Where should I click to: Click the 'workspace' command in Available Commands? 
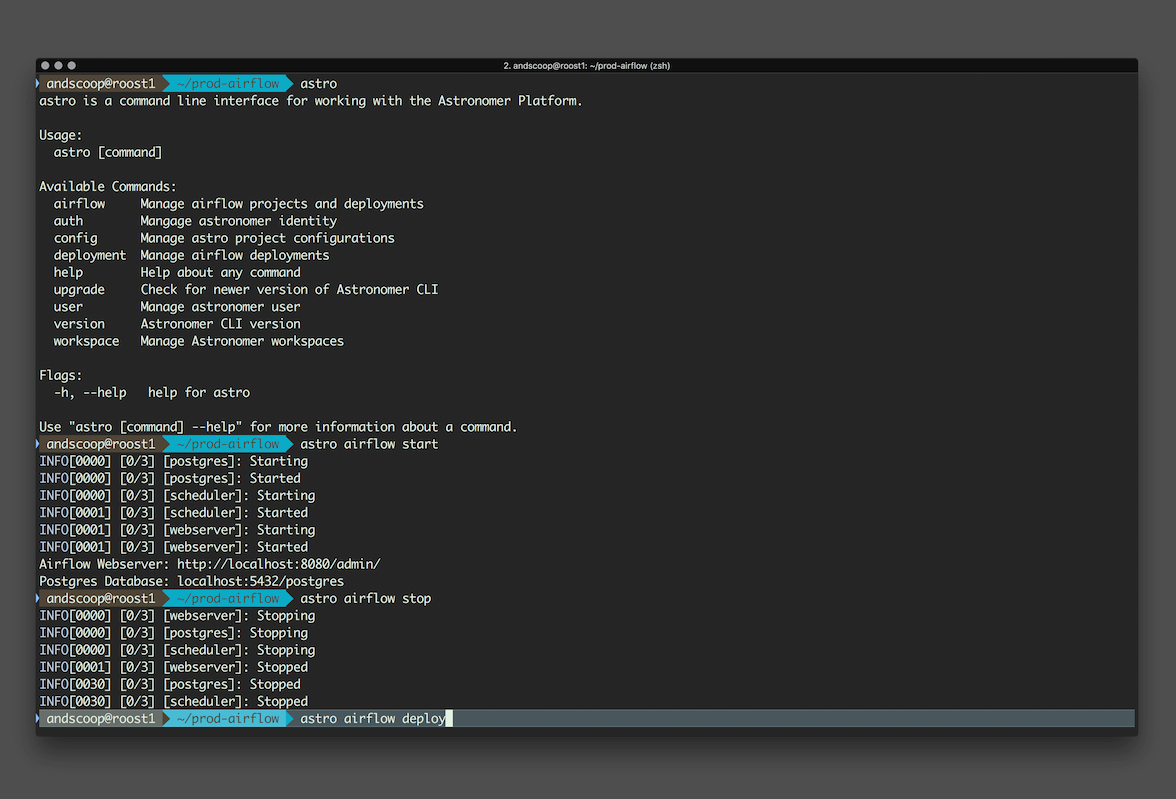(86, 341)
